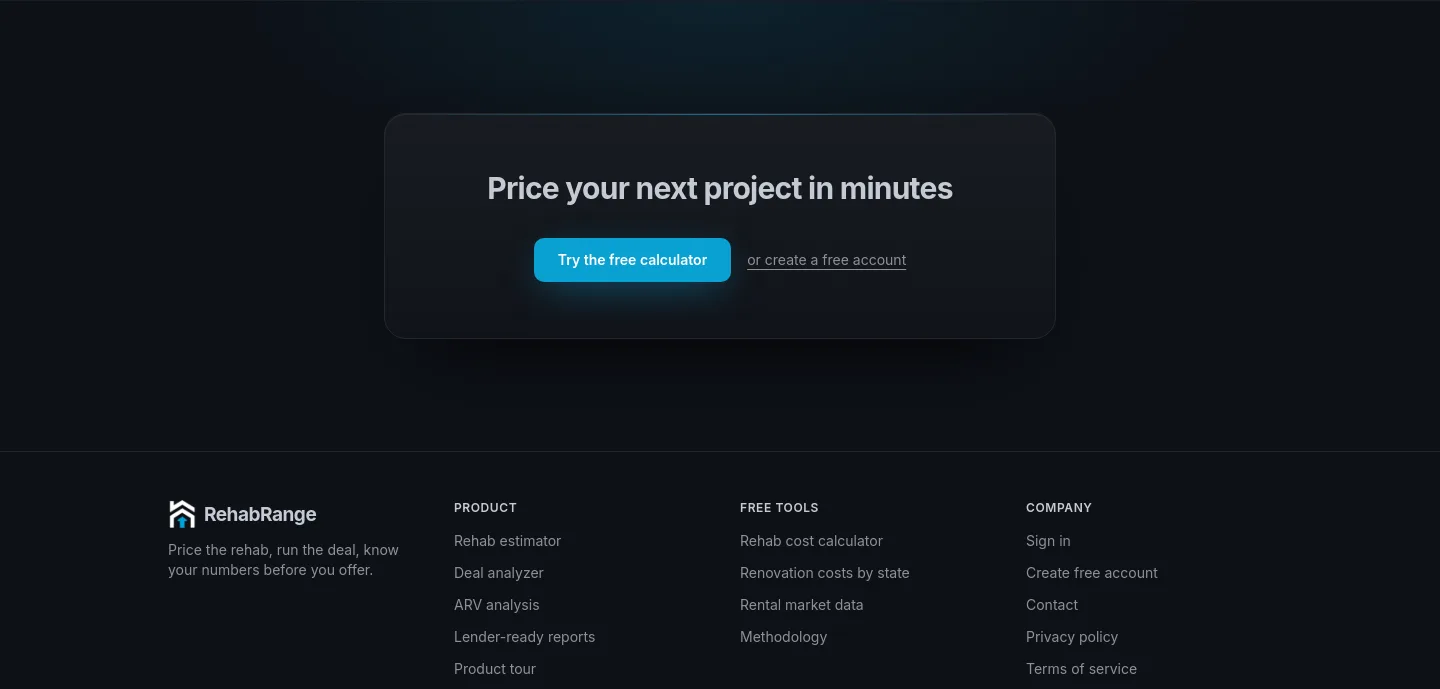Open the create a free account link
Screen dimensions: 1440x689
(x=827, y=260)
